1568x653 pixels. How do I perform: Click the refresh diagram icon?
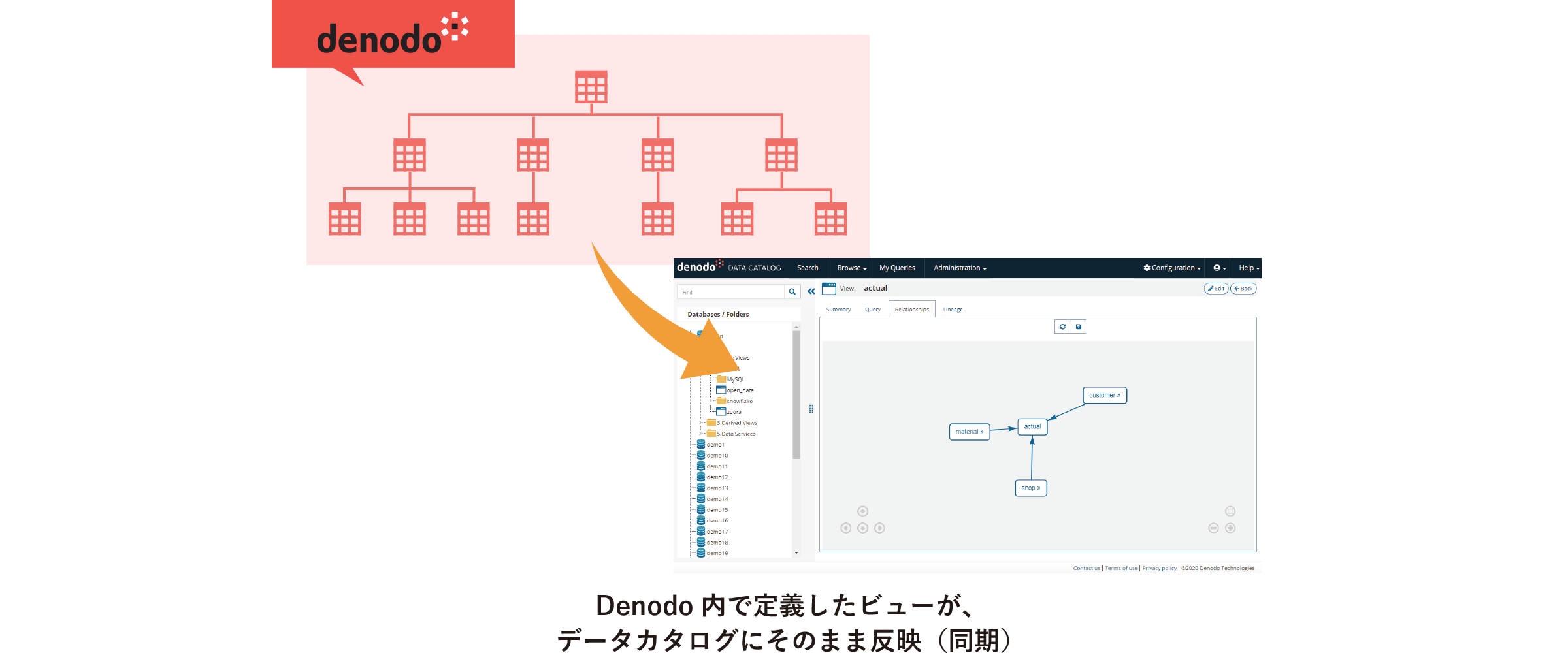1062,326
